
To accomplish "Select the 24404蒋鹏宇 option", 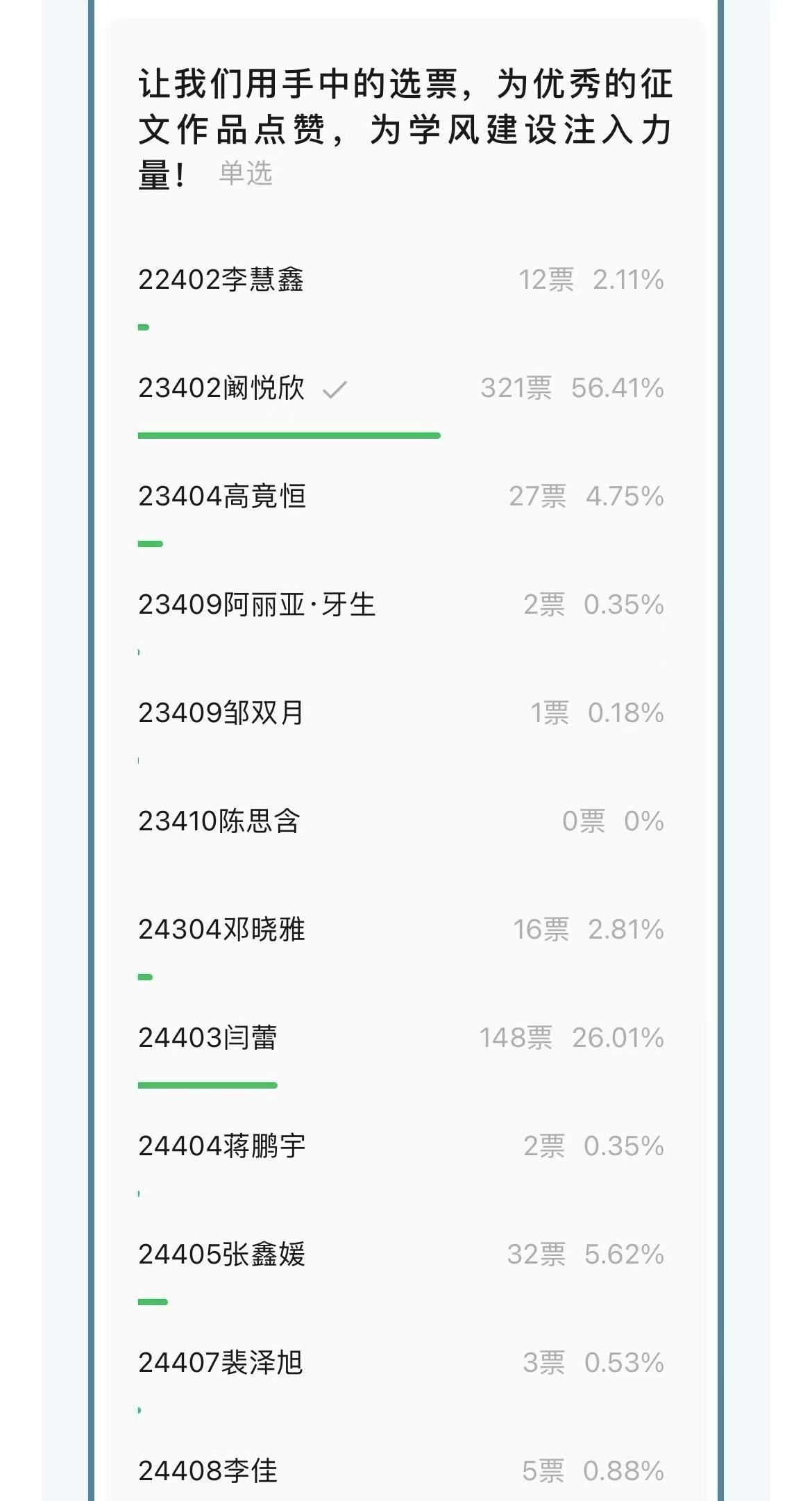I will [x=221, y=1146].
